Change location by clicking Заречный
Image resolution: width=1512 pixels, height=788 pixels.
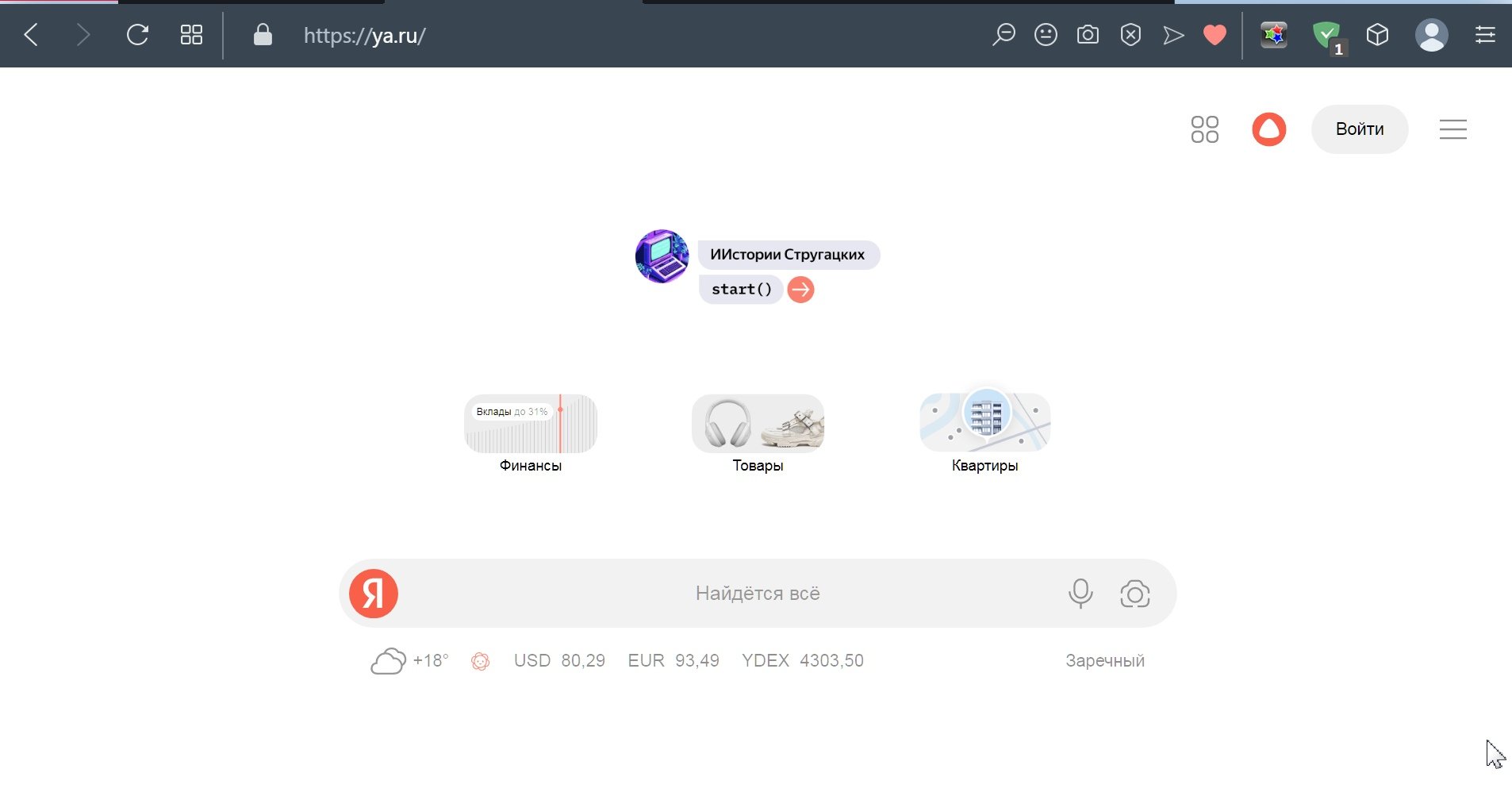(1105, 659)
